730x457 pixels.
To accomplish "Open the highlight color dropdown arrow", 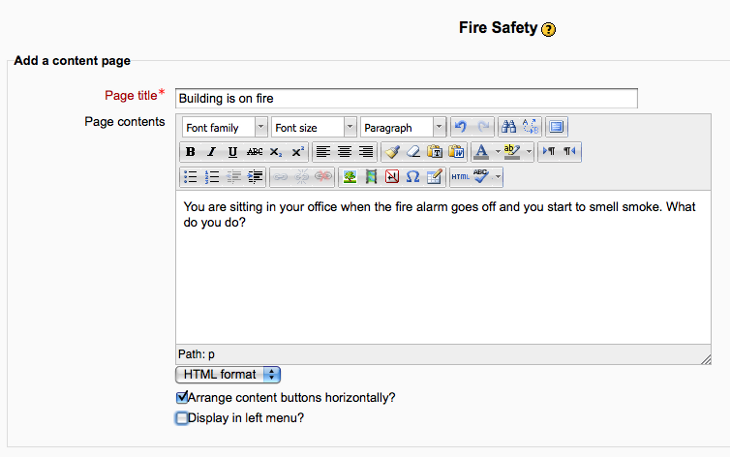I will (528, 152).
